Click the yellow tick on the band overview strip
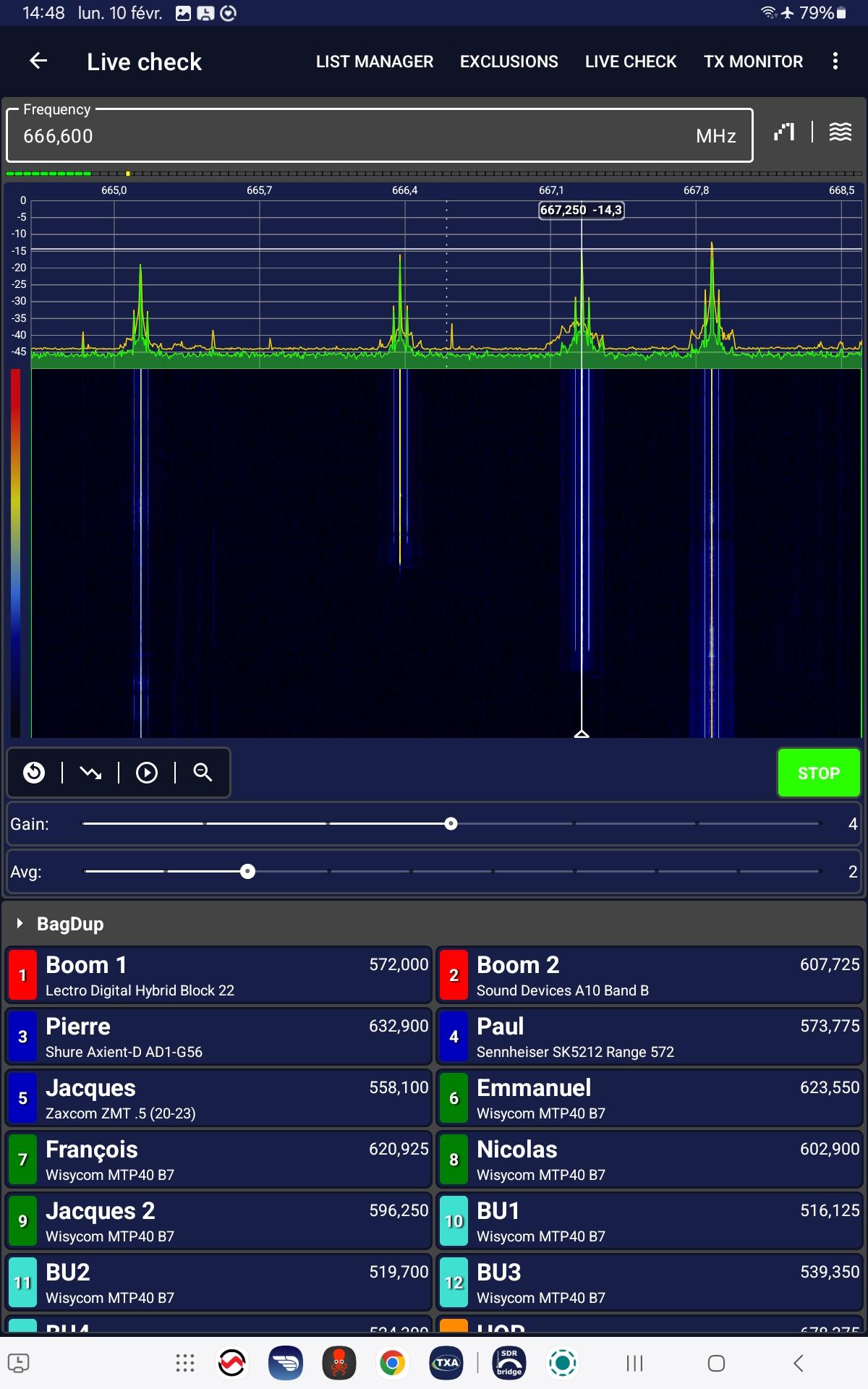 (x=128, y=174)
